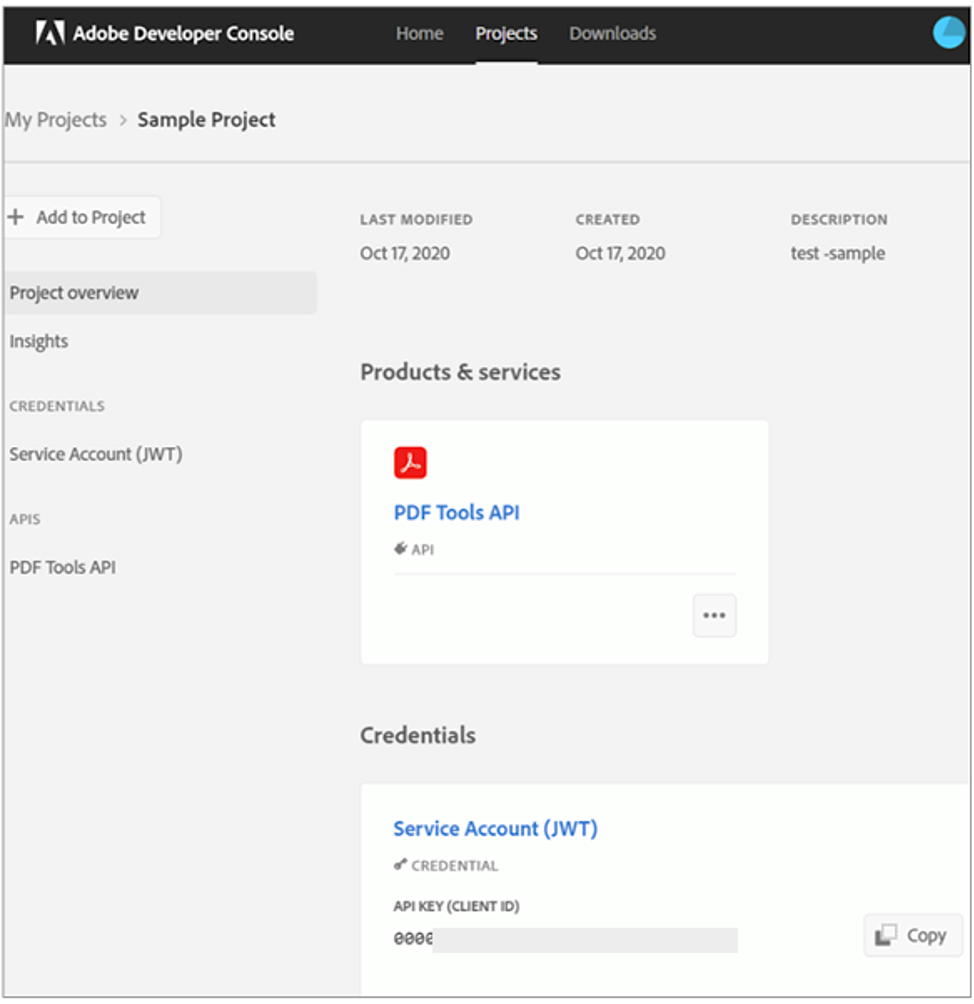Click the Adobe logo icon
974x1004 pixels.
[50, 33]
